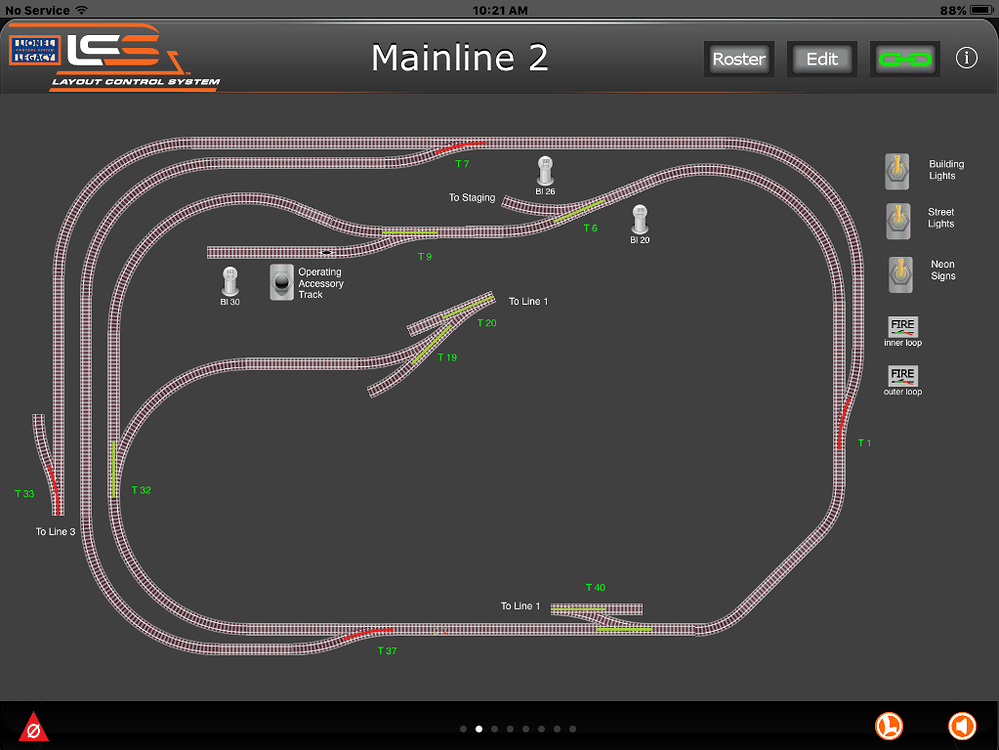This screenshot has width=999, height=750.
Task: Mute sound with the speaker icon
Action: tap(961, 726)
